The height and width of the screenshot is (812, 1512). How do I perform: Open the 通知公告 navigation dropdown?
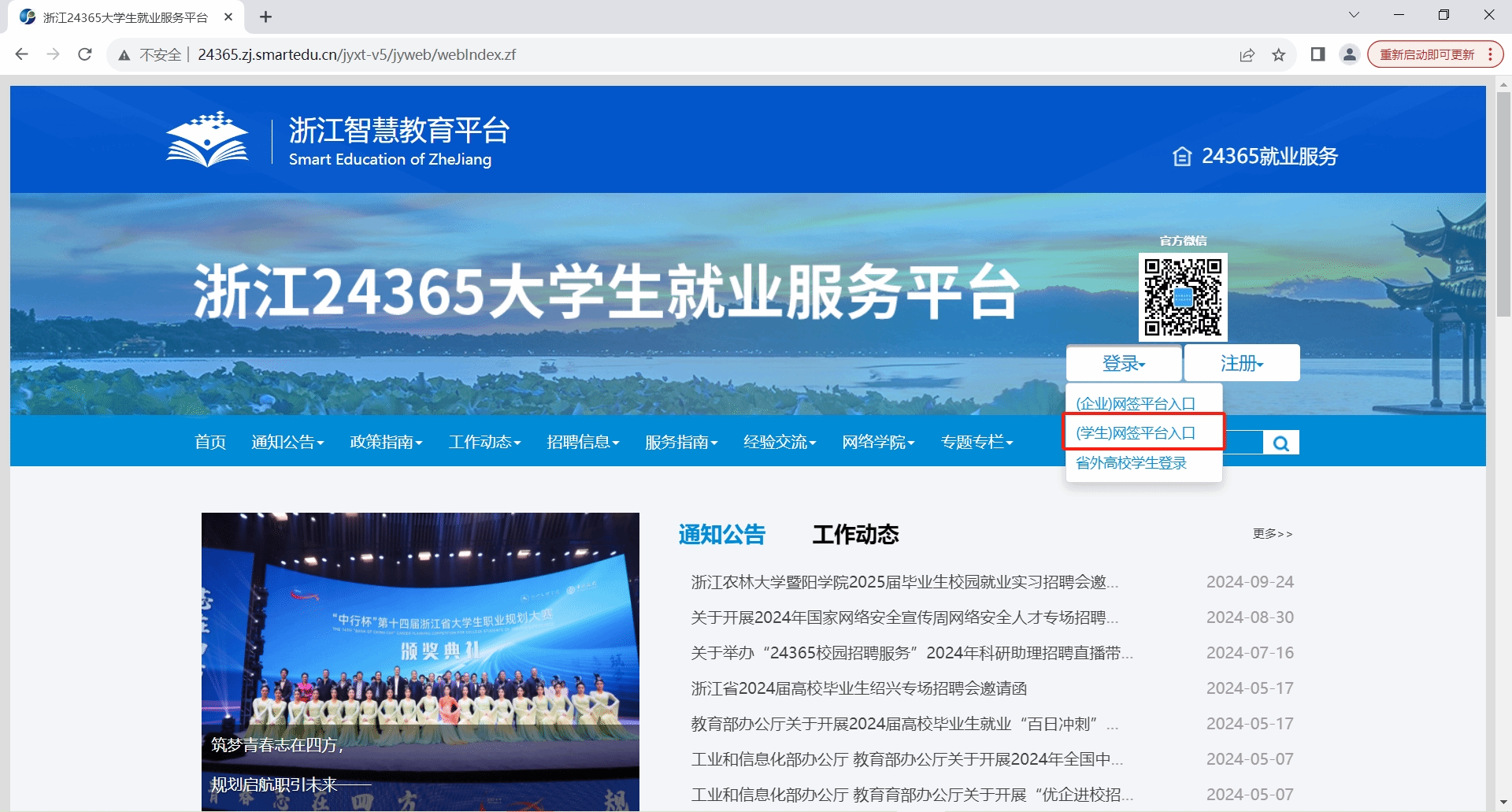pyautogui.click(x=287, y=442)
